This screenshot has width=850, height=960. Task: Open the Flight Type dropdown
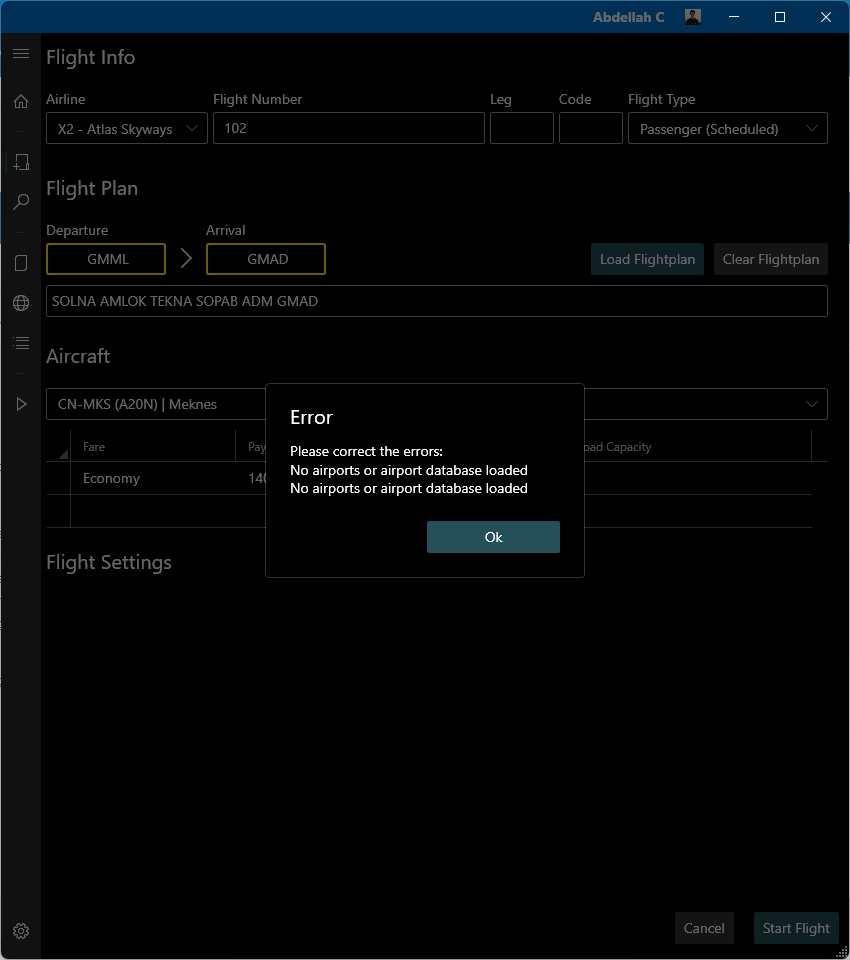point(727,129)
